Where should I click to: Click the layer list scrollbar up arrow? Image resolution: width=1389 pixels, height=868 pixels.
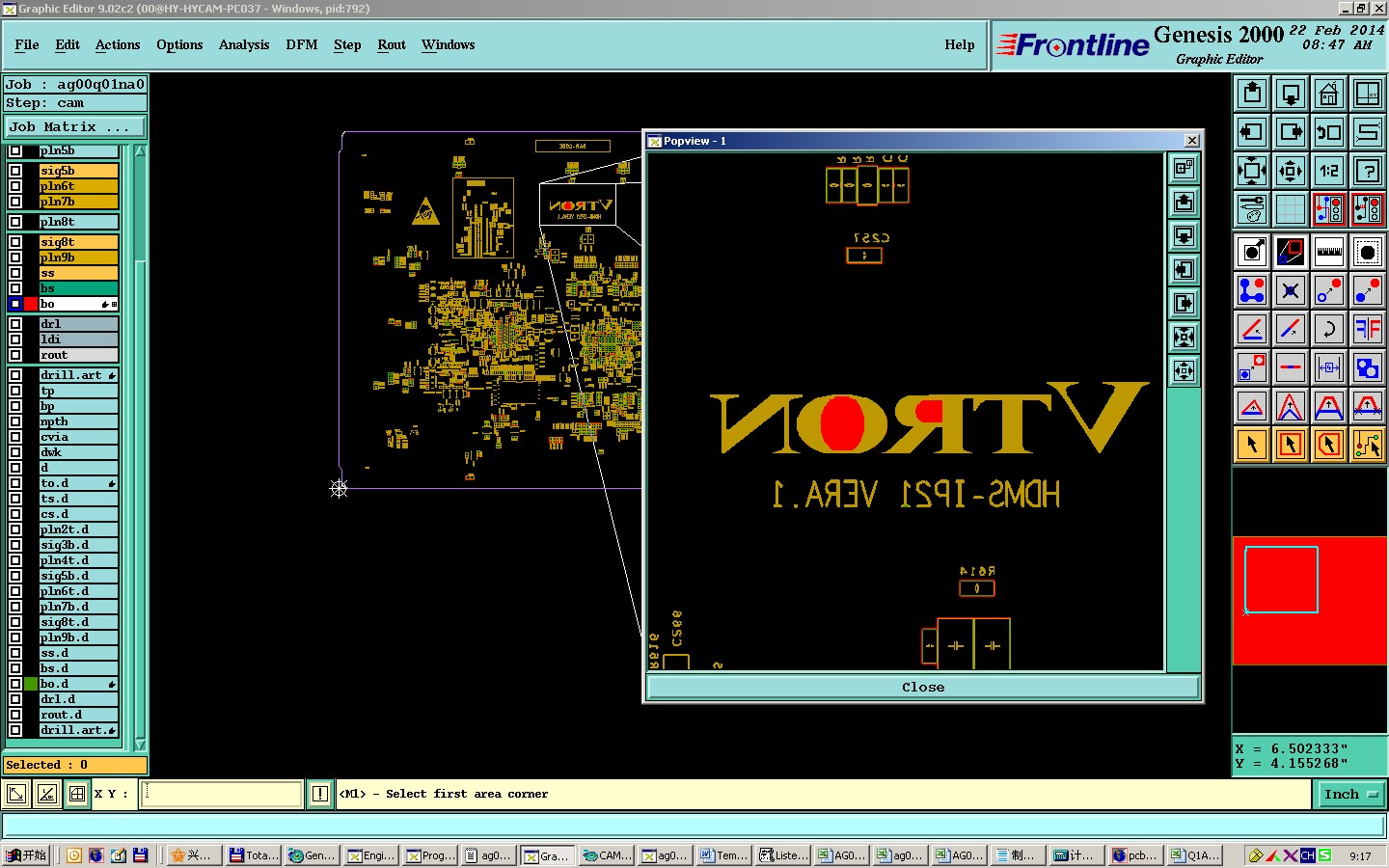[x=140, y=151]
